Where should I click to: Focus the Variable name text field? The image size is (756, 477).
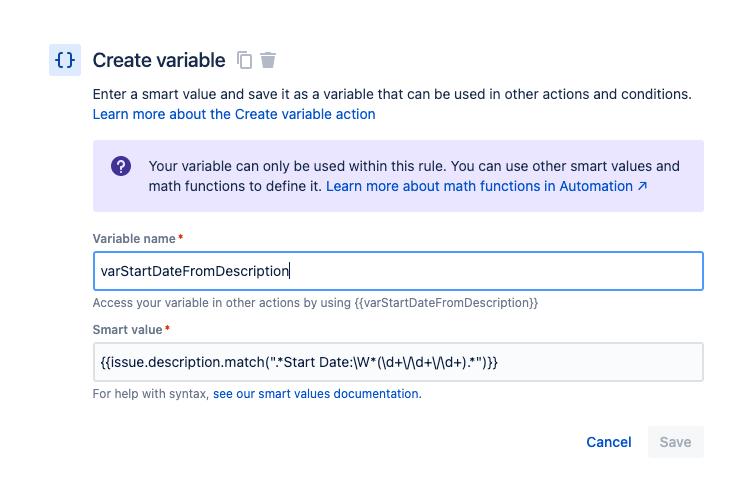(x=398, y=271)
